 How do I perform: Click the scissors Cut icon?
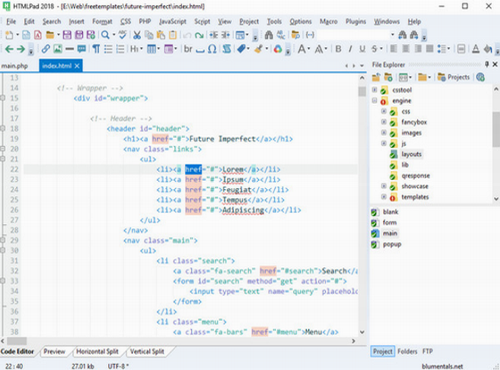137,35
